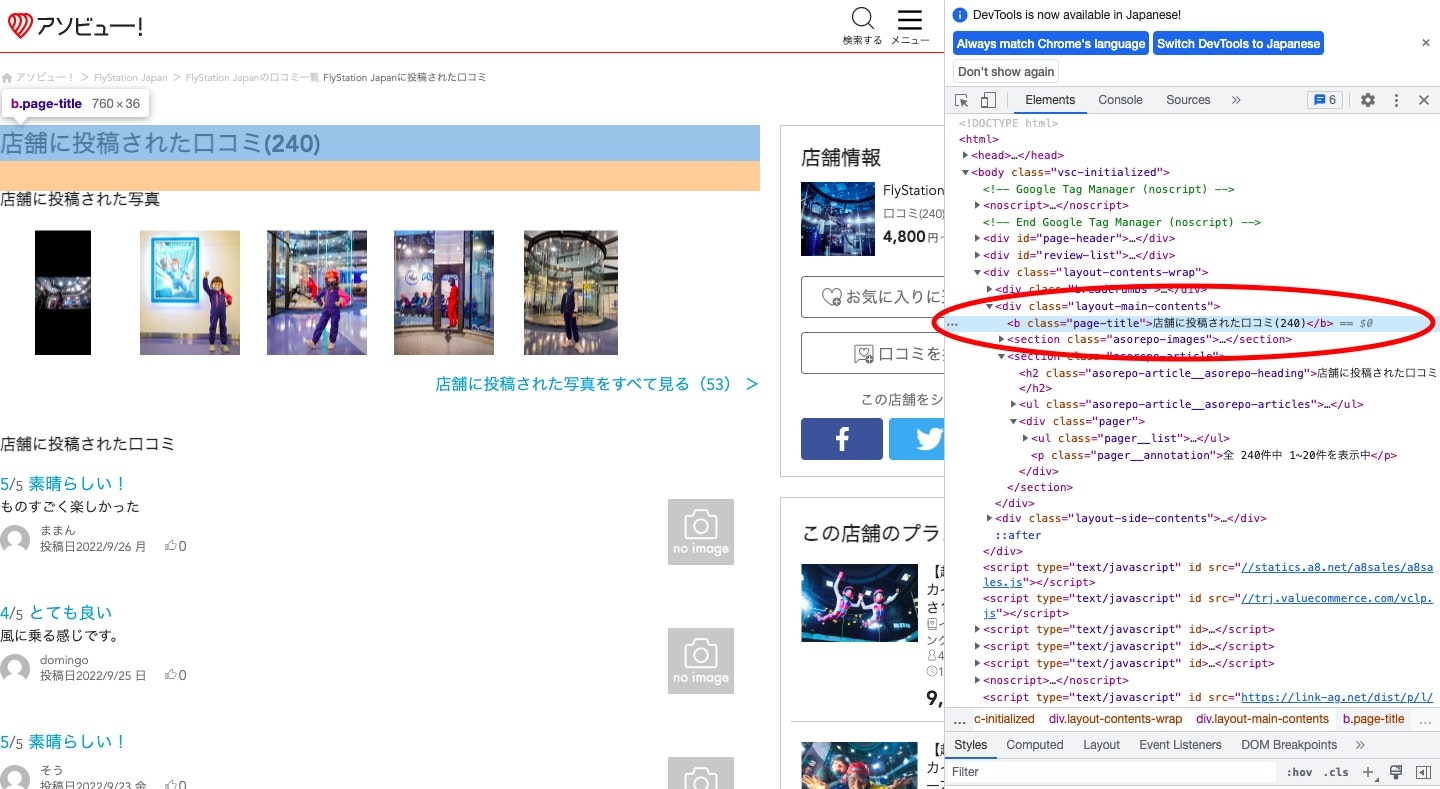Click the styles Filter input field
The image size is (1440, 789).
pos(1112,772)
